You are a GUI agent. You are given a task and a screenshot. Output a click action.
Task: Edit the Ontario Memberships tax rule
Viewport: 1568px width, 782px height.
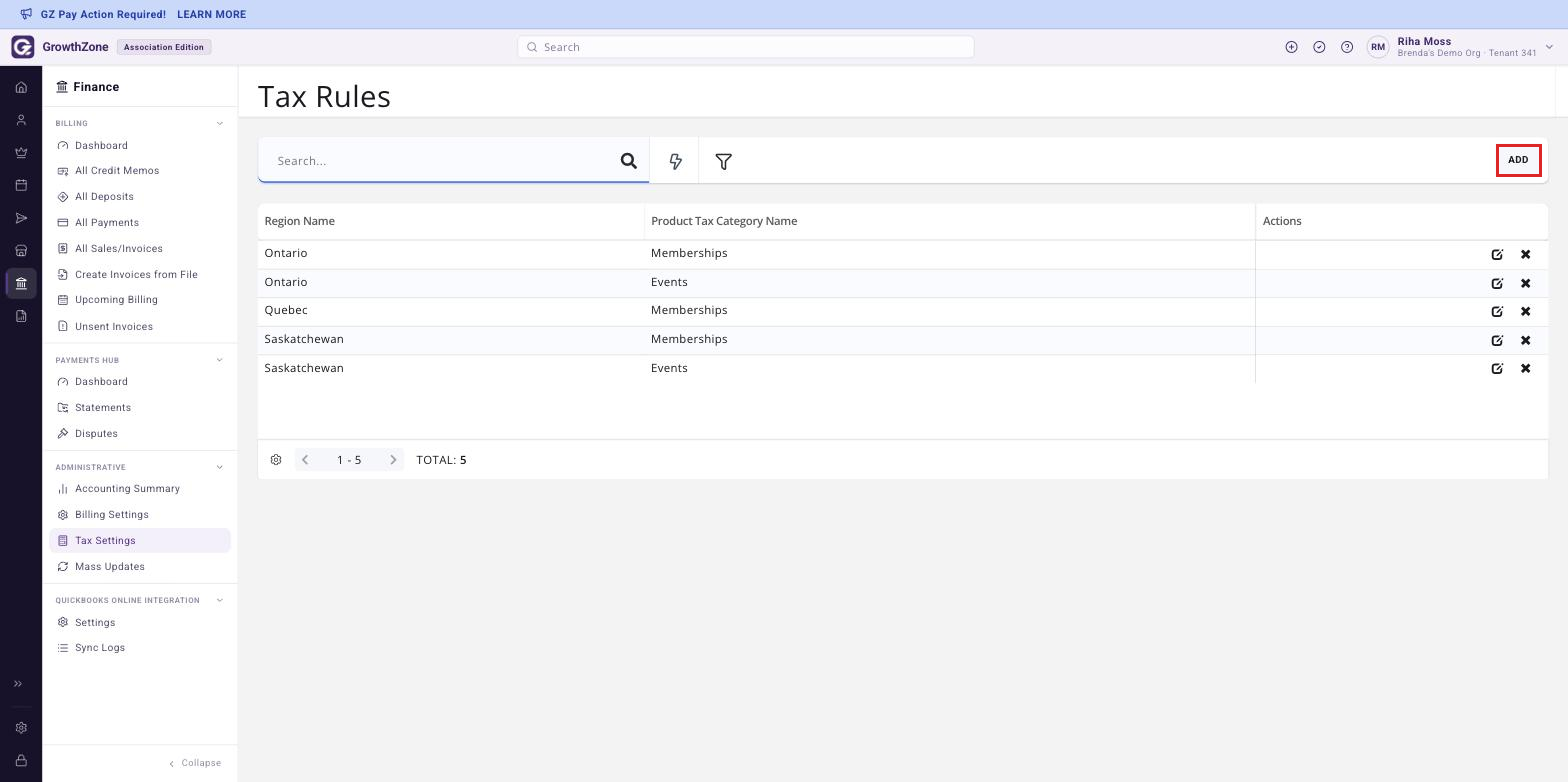click(1497, 254)
